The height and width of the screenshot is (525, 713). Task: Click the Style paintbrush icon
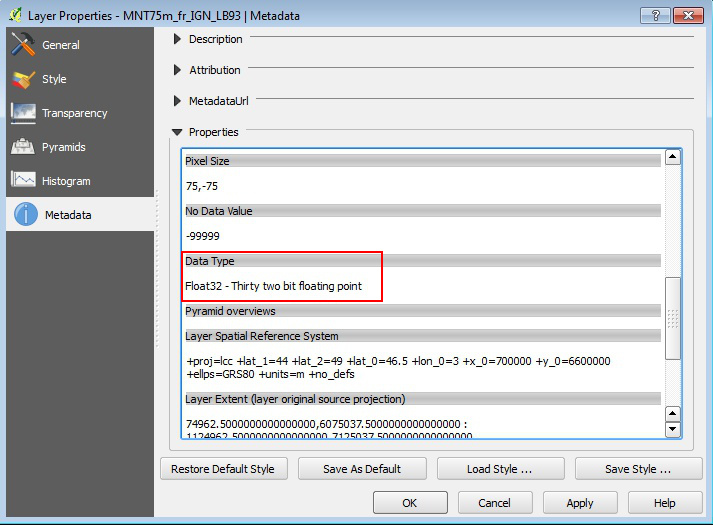coord(23,79)
